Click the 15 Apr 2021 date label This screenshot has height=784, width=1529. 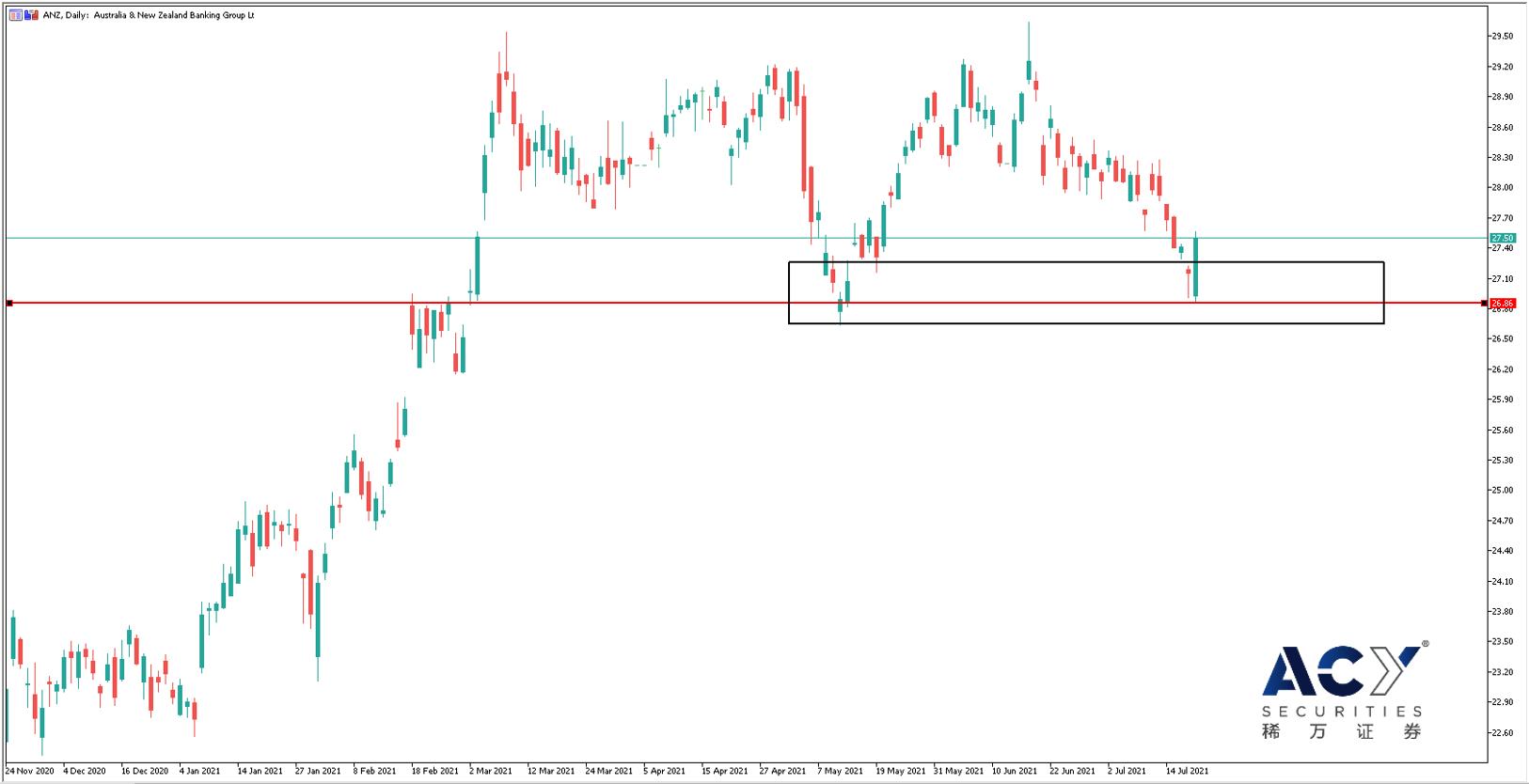(725, 771)
